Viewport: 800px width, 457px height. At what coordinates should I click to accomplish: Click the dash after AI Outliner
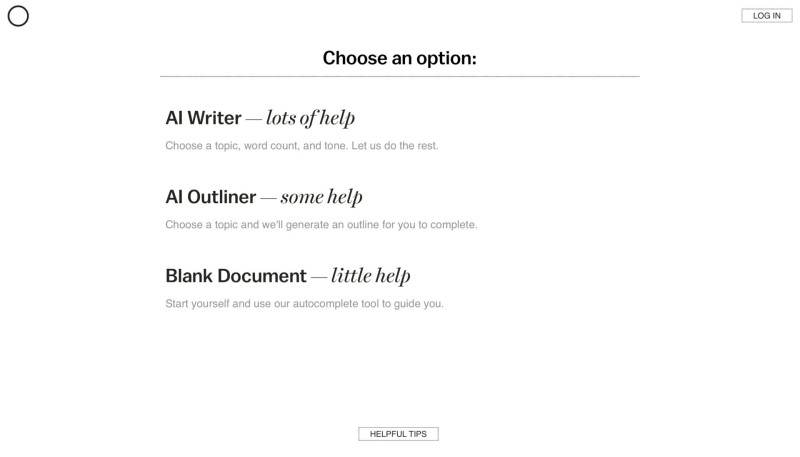(x=268, y=198)
